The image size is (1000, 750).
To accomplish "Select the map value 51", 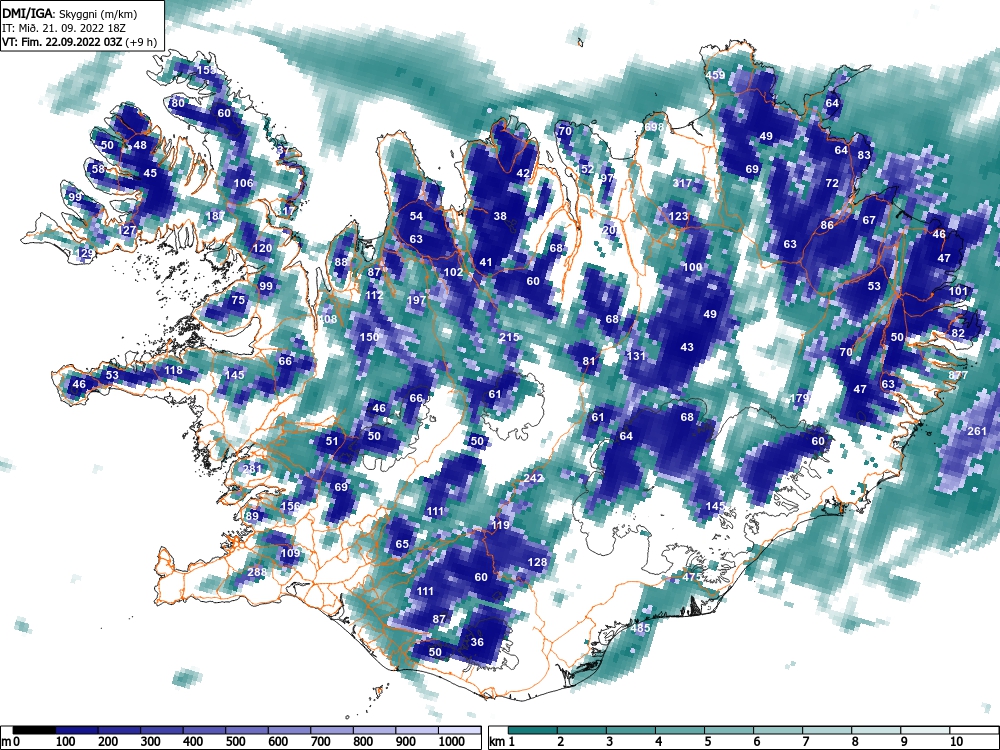I will [x=332, y=440].
